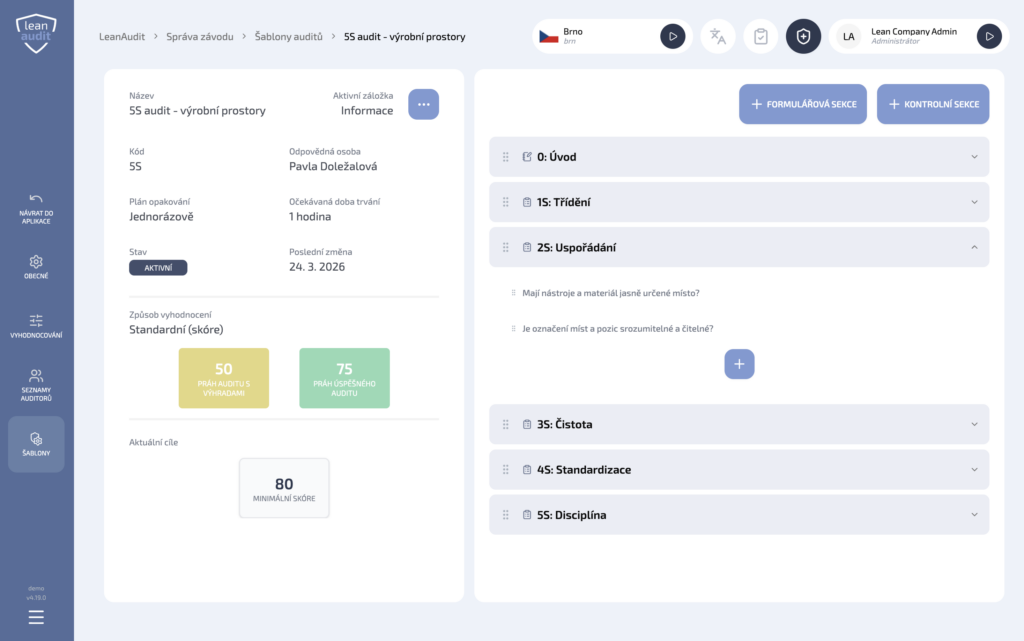Viewport: 1024px width, 641px height.
Task: Open the hamburger menu at bottom left
Action: point(36,617)
